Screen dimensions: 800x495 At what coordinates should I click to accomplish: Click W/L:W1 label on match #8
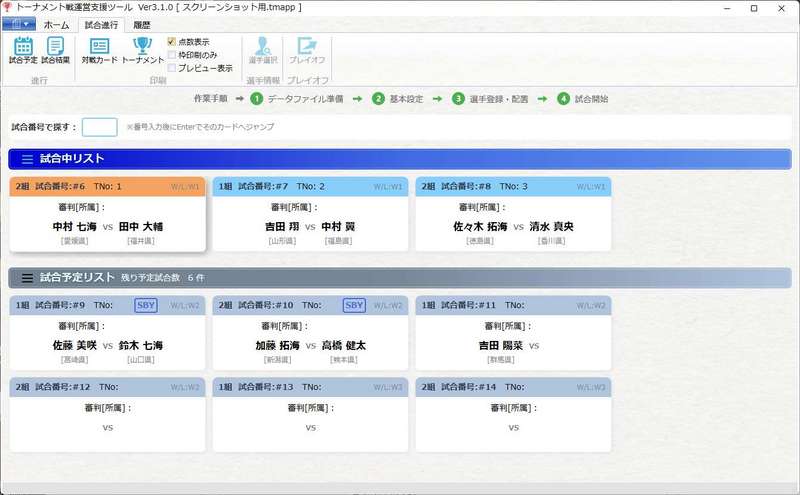coord(591,187)
